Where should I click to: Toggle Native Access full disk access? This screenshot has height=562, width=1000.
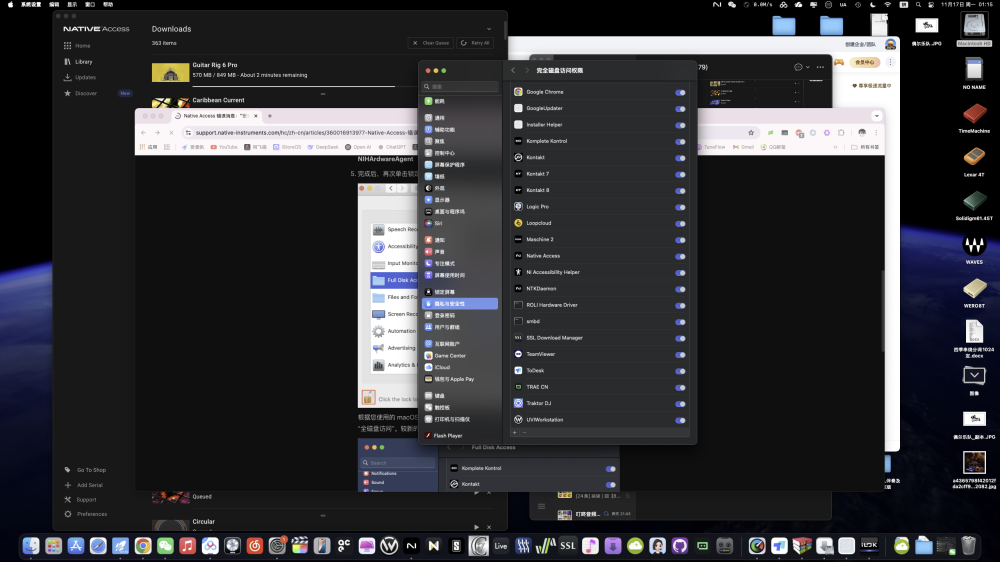(680, 256)
